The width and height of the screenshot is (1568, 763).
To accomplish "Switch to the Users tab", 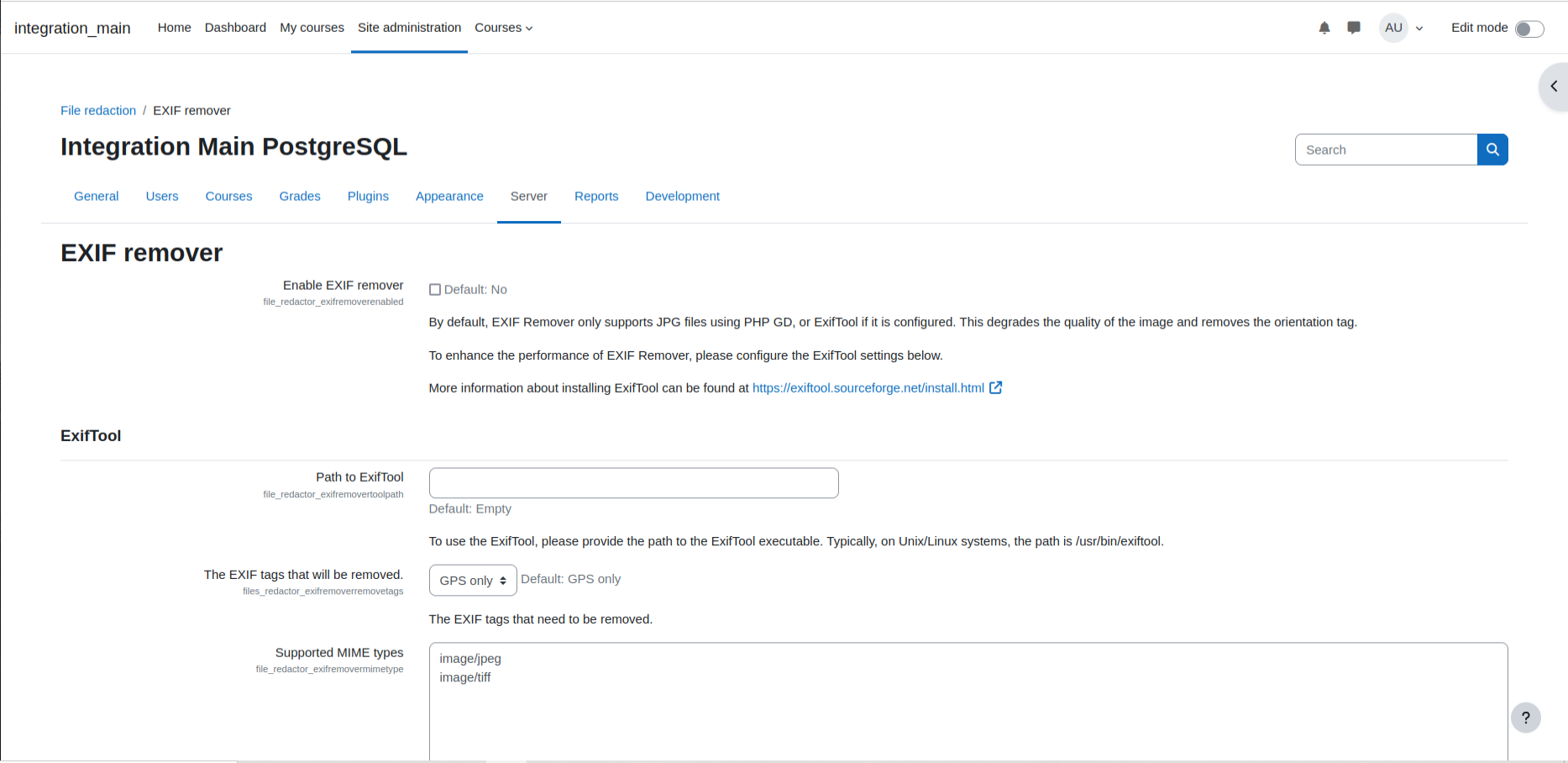I will tap(162, 196).
